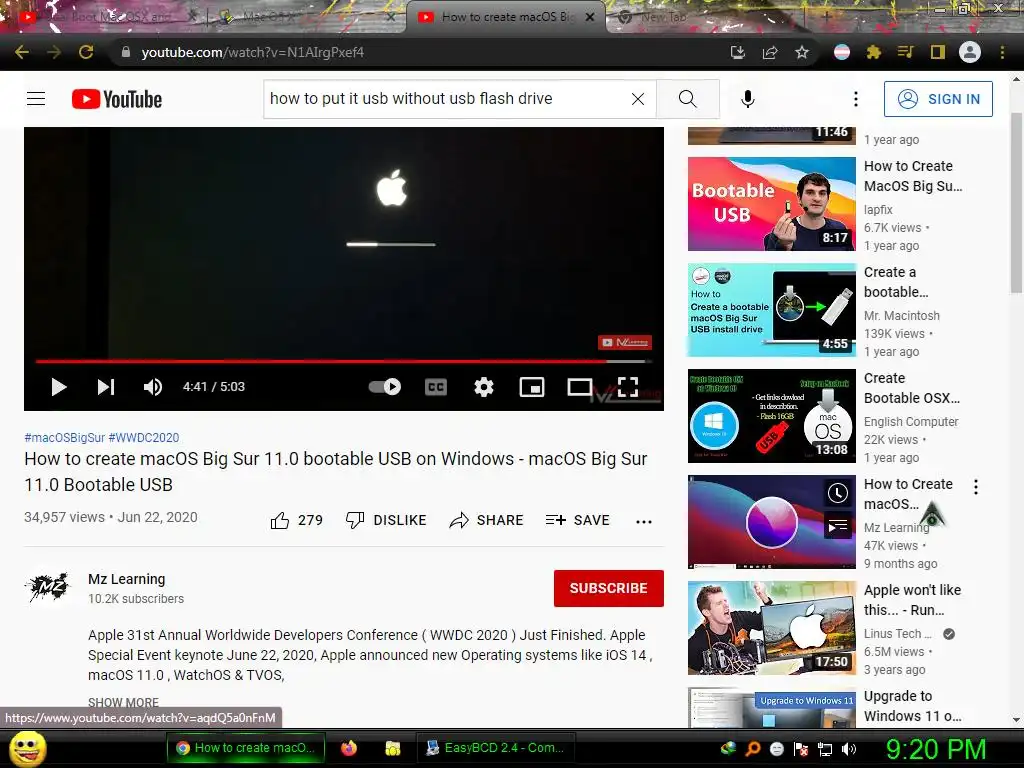Go to YouTube home via the logo
Viewport: 1024px width, 768px height.
point(117,99)
